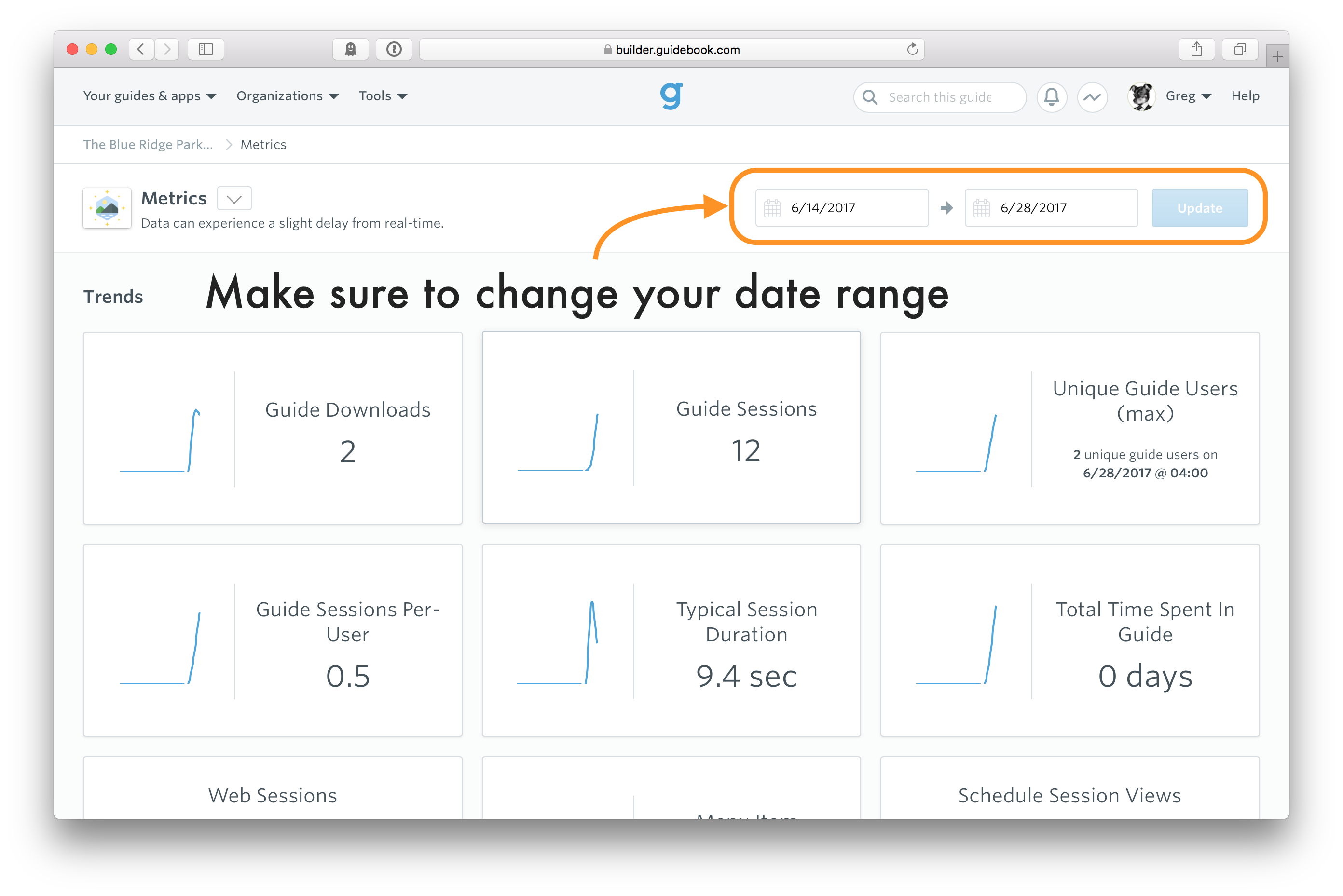Edit the 6/14/2017 start date field
Viewport: 1343px width, 896px height.
pos(842,208)
